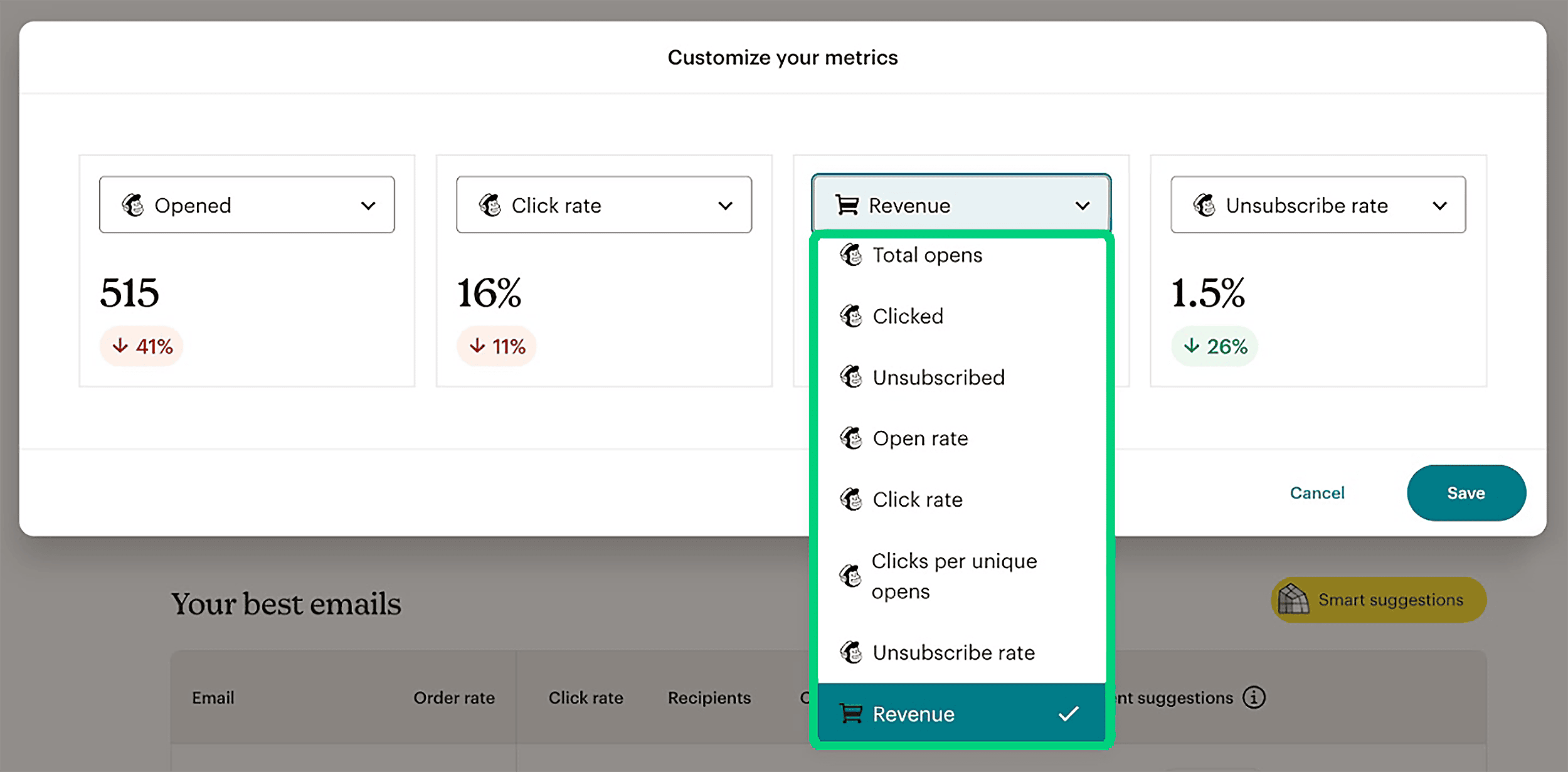
Task: Click the checkmark next to selected Revenue
Action: tap(1068, 713)
